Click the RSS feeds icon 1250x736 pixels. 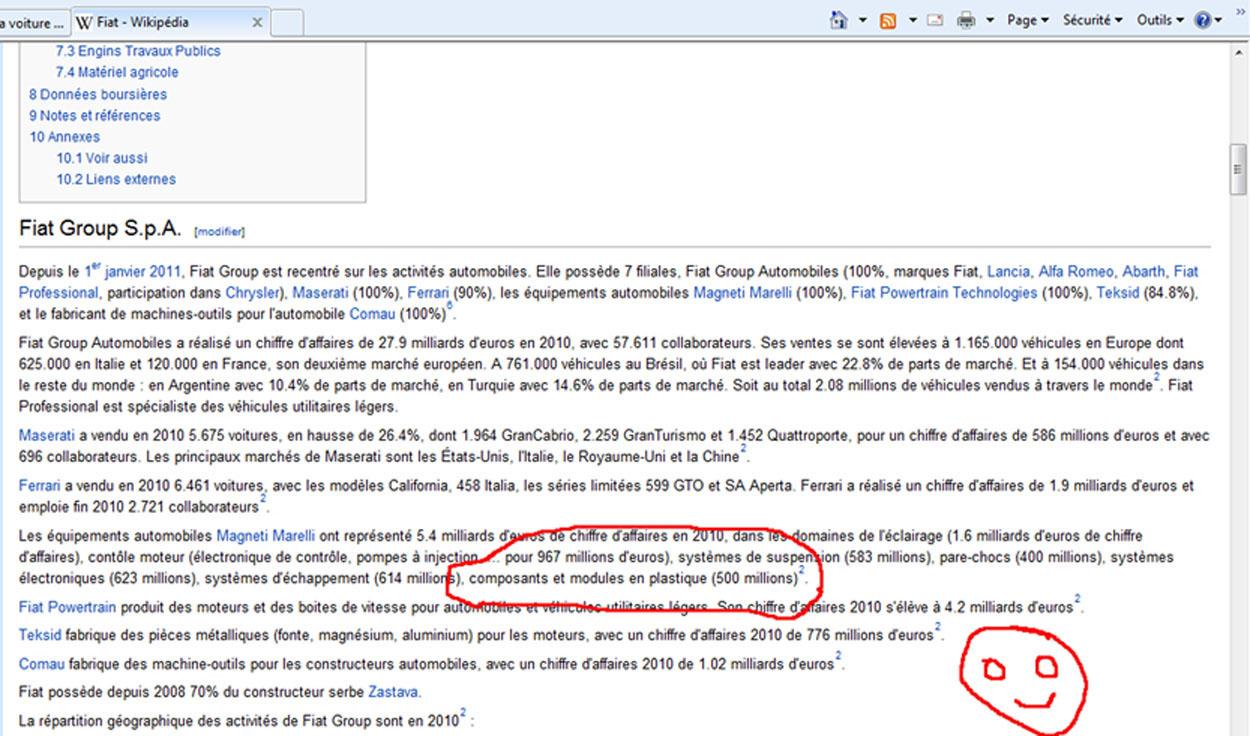[x=887, y=20]
